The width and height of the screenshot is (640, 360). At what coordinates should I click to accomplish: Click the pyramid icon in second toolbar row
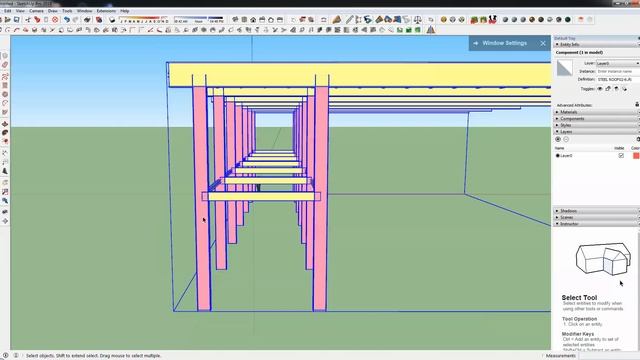point(431,30)
